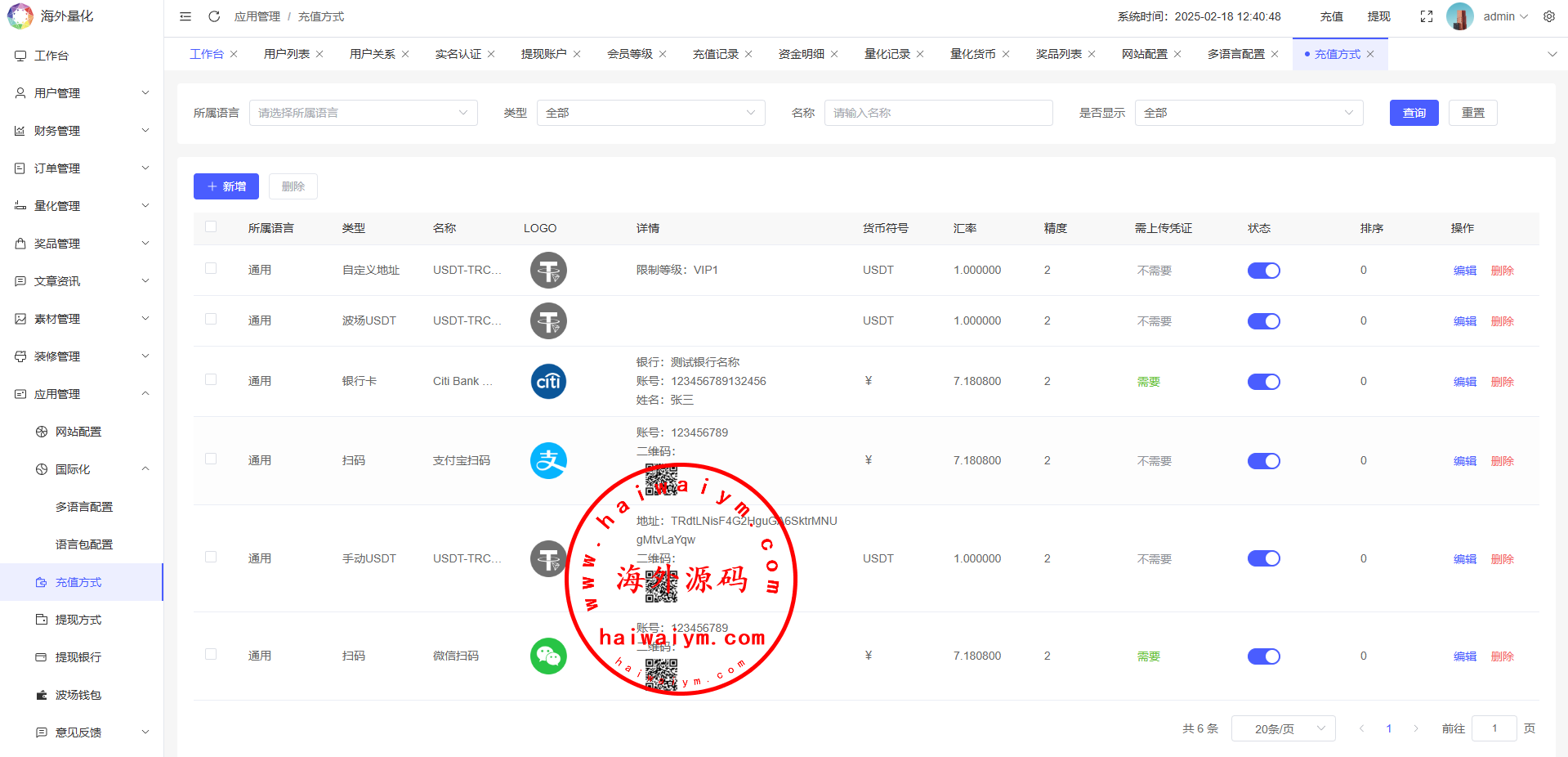Click the refresh page icon in header

[214, 16]
